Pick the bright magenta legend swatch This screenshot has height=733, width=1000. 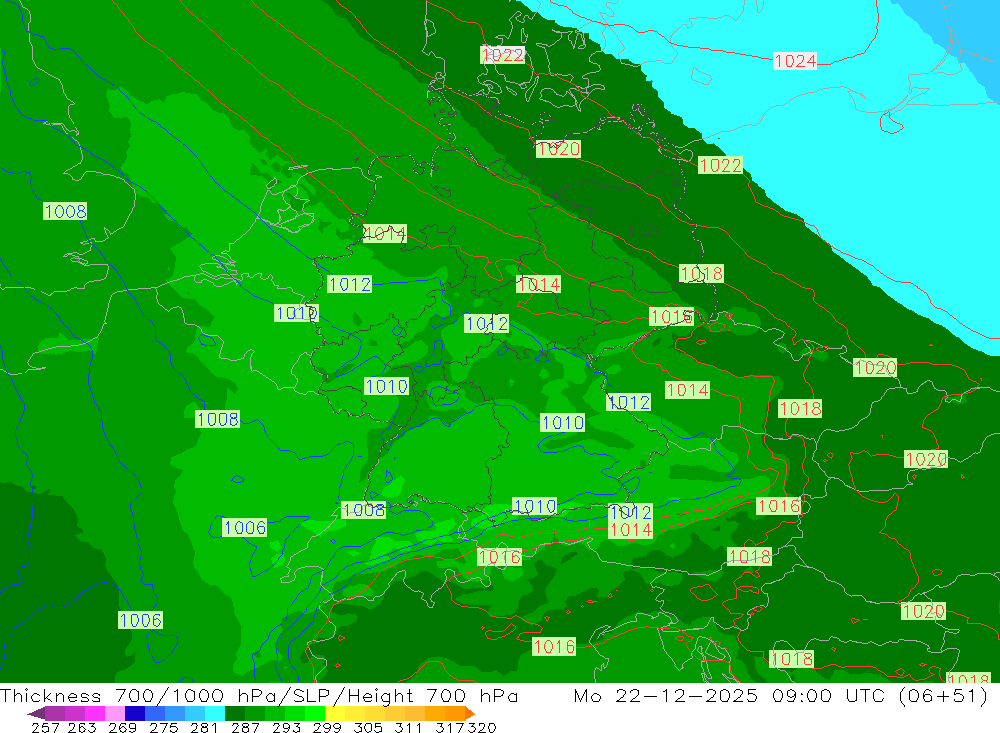click(94, 713)
